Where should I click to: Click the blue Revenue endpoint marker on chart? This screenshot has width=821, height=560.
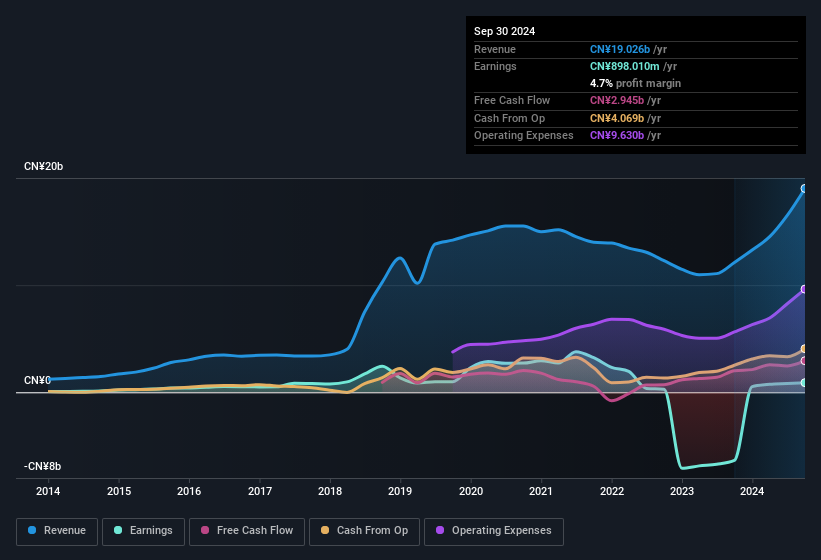[804, 188]
